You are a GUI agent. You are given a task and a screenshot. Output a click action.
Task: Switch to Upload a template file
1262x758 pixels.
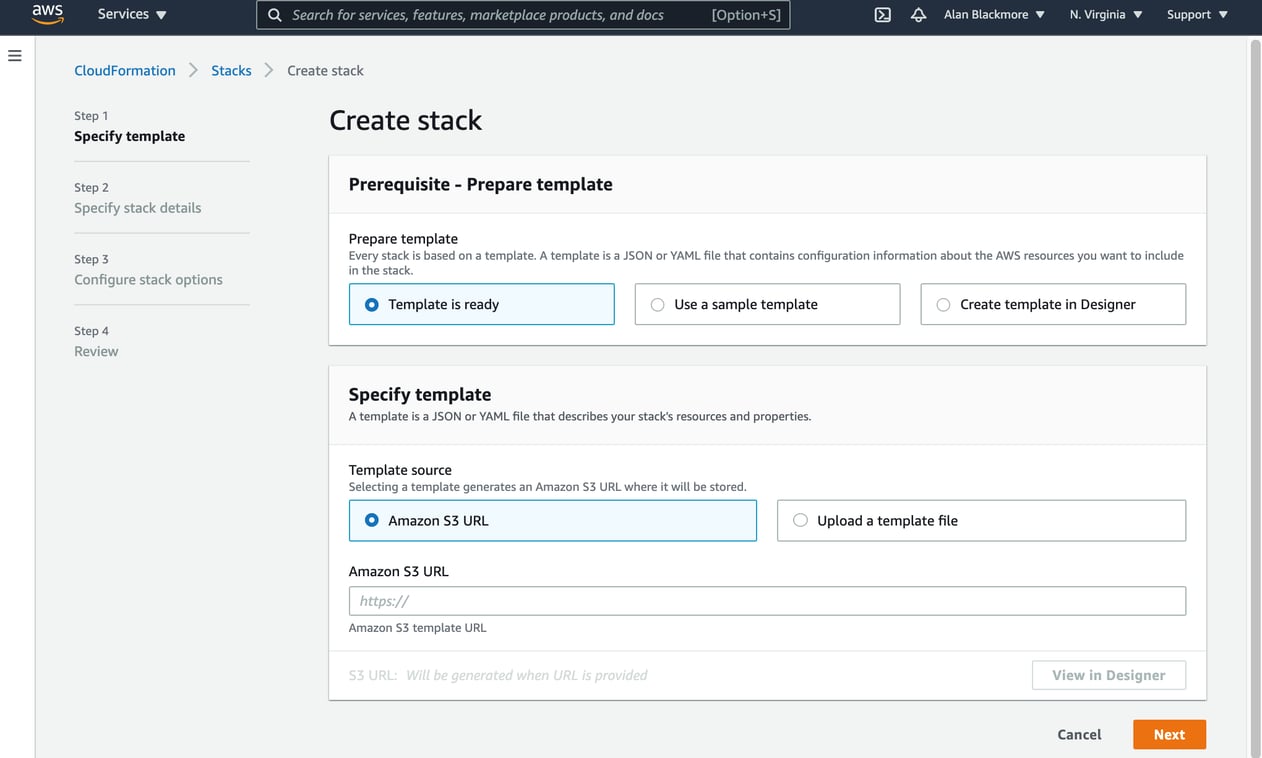tap(800, 520)
